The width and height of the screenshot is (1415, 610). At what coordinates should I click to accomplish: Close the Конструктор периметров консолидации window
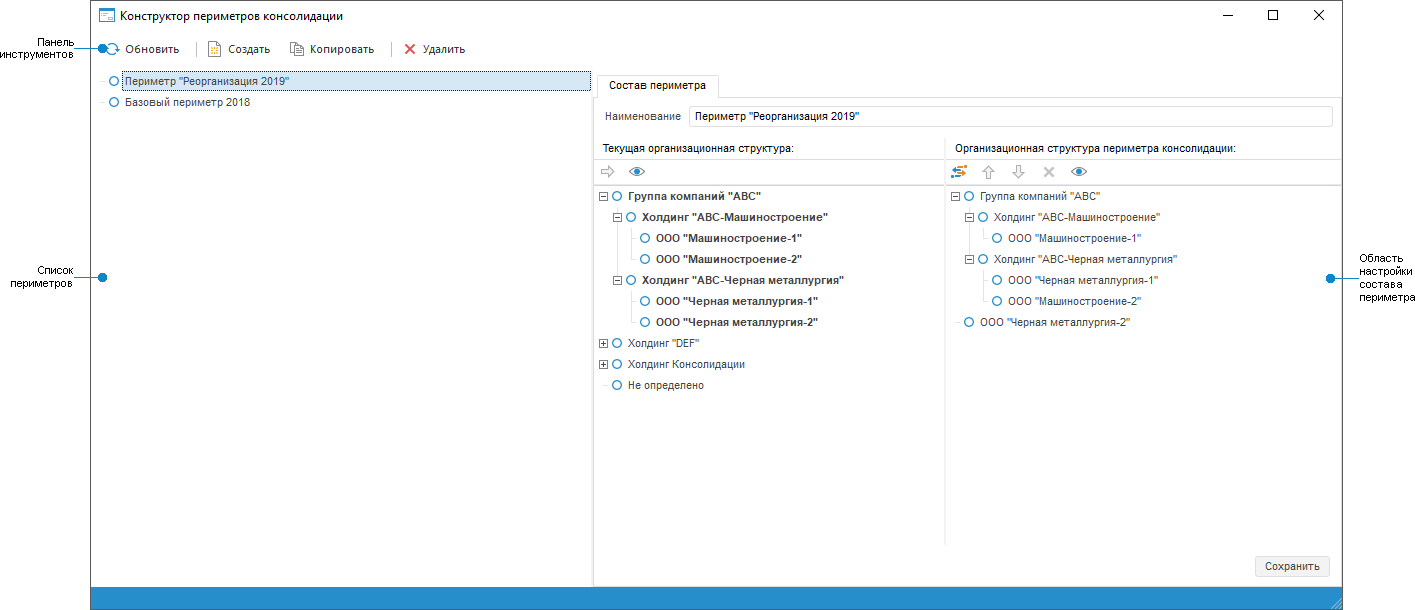(x=1319, y=15)
